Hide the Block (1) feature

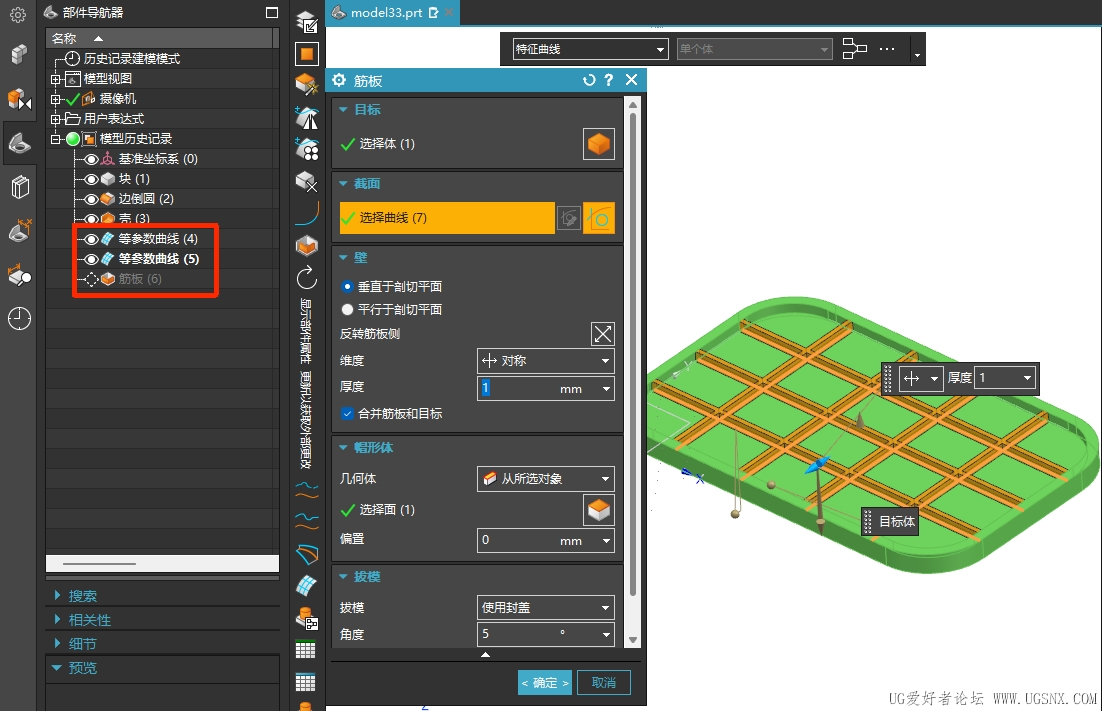tap(91, 179)
